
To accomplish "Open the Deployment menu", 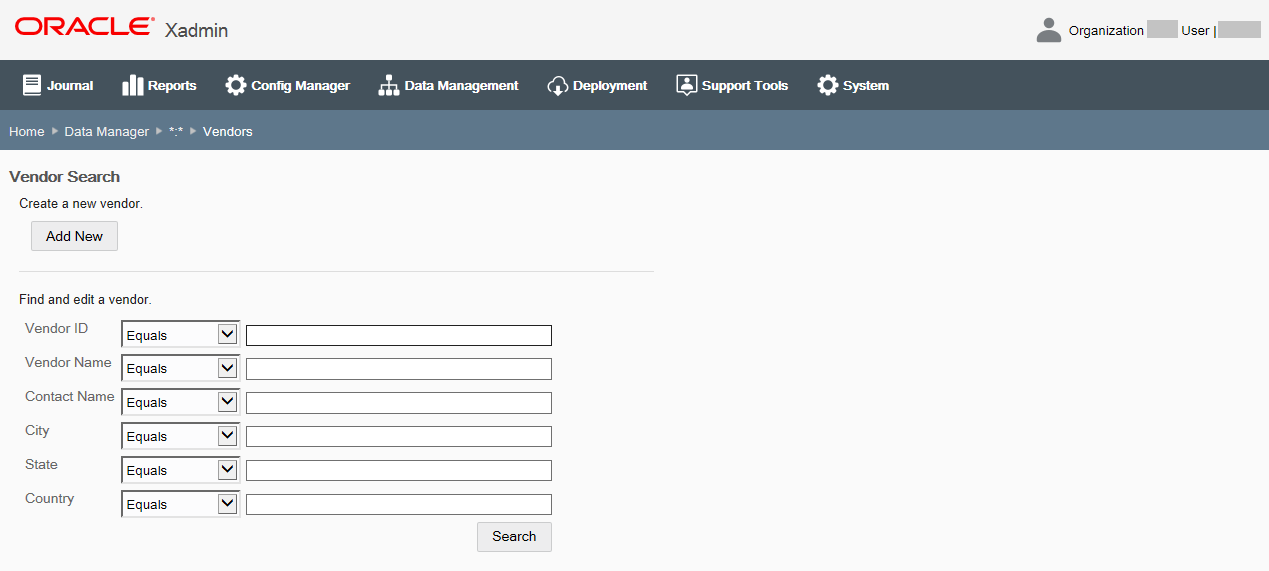I will 597,85.
